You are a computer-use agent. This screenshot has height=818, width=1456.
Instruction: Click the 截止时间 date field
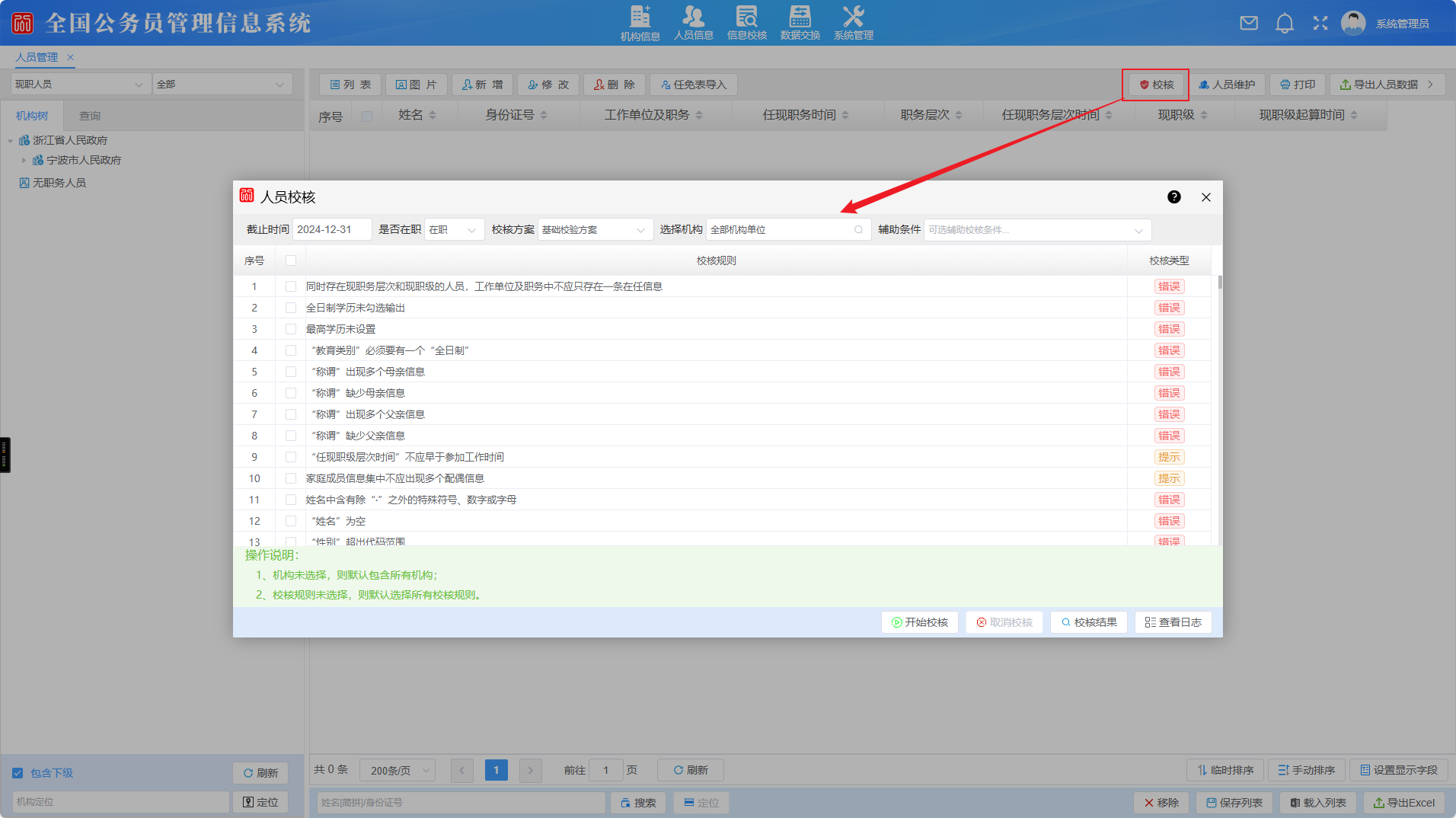coord(331,230)
